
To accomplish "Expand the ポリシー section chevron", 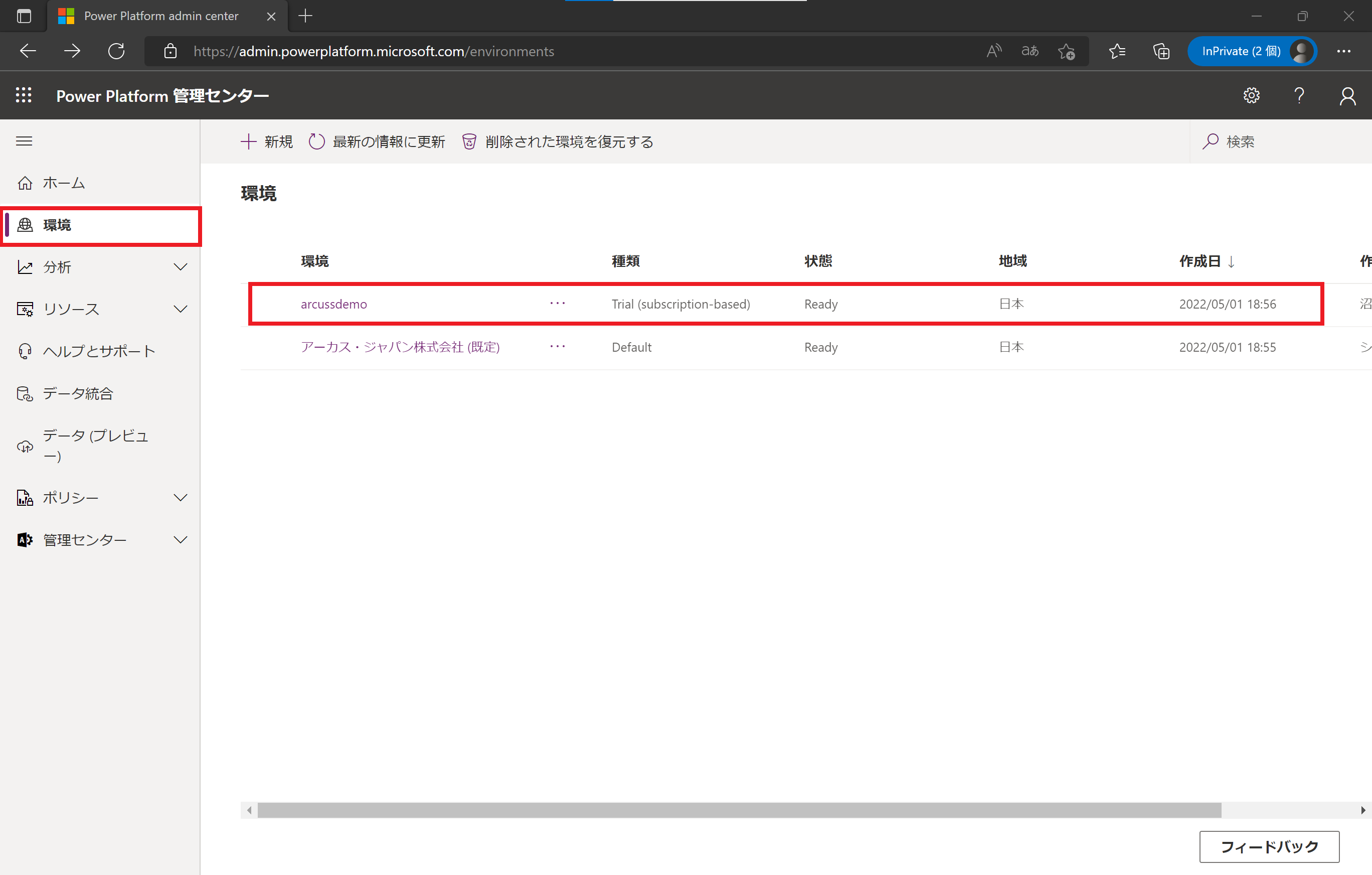I will (x=181, y=498).
